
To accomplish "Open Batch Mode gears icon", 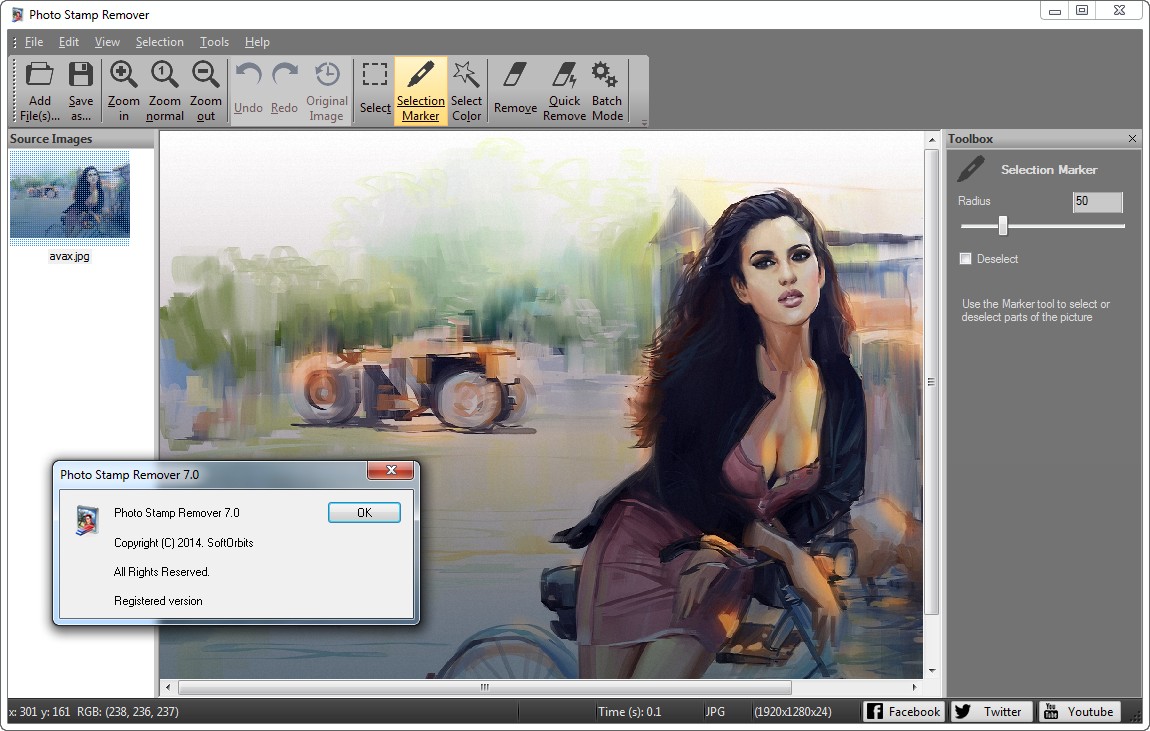I will (606, 75).
